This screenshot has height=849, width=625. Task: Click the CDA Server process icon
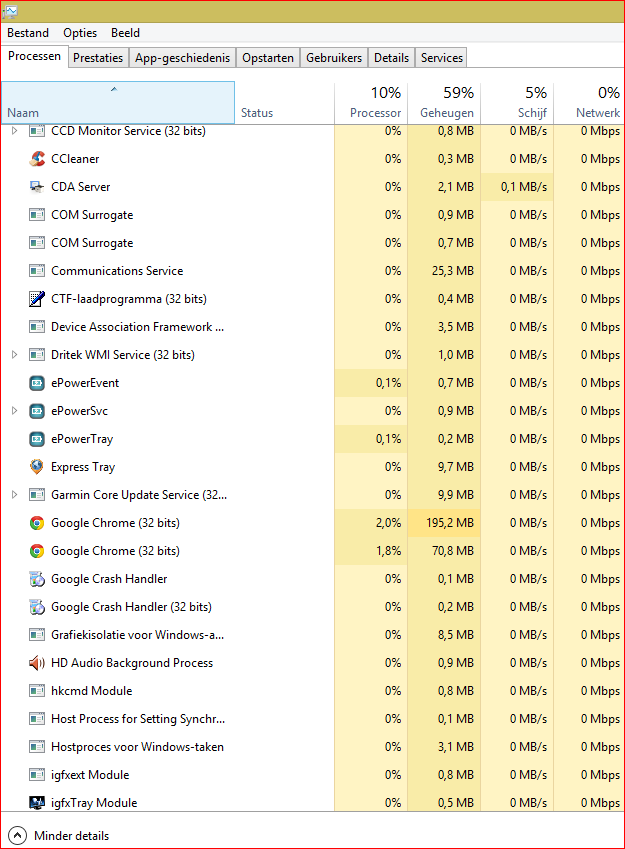(37, 187)
